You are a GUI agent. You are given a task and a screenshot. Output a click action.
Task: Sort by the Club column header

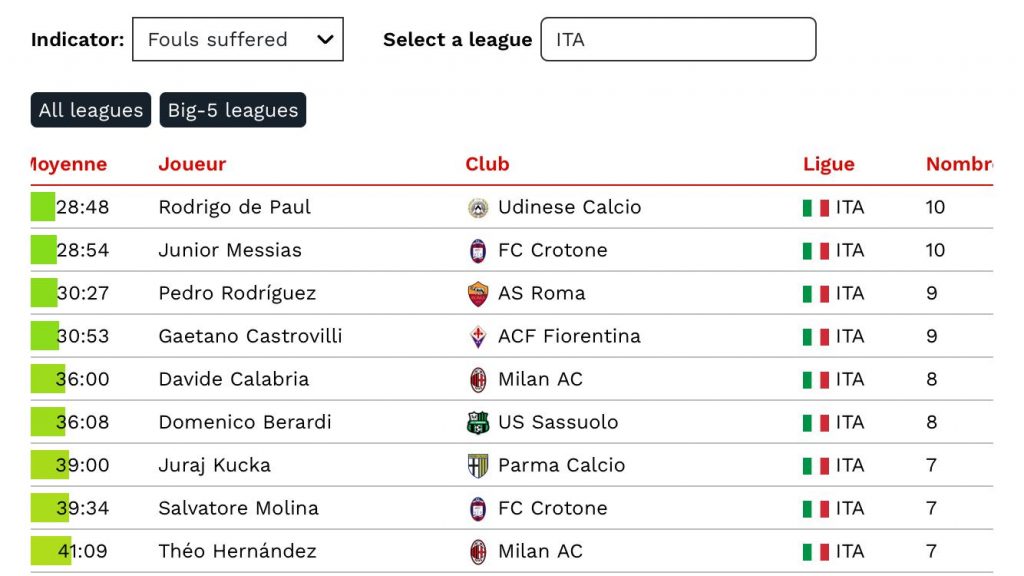tap(487, 164)
